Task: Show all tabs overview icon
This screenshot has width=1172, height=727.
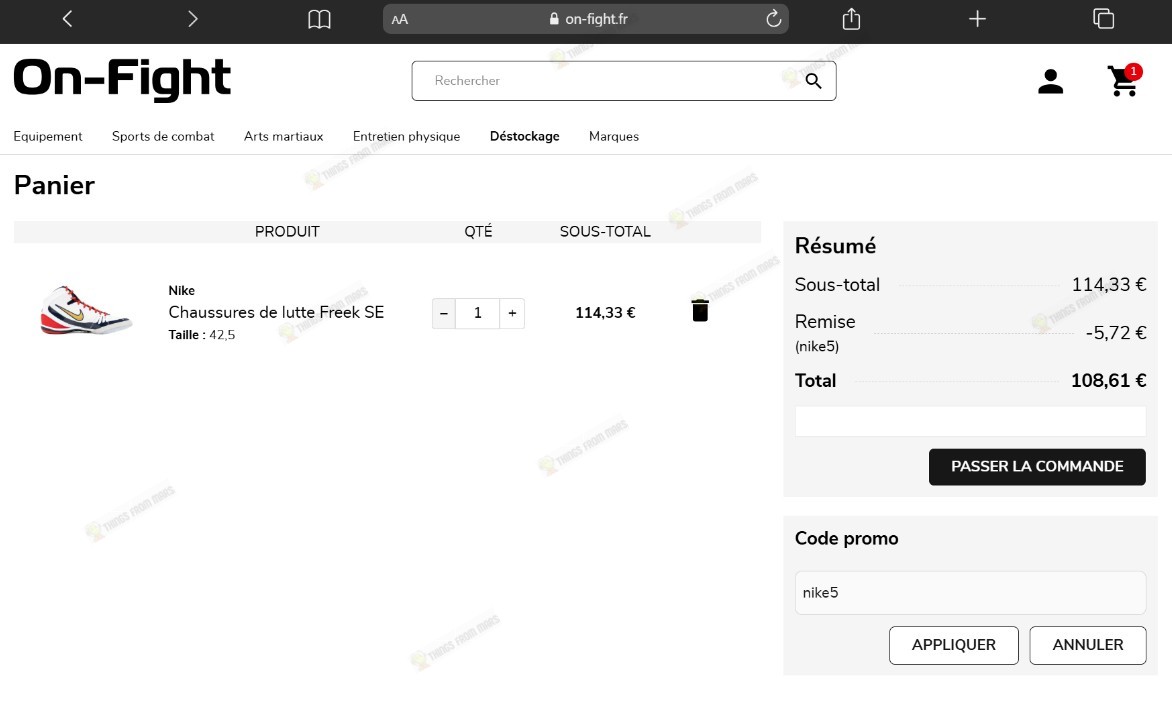Action: [1103, 19]
